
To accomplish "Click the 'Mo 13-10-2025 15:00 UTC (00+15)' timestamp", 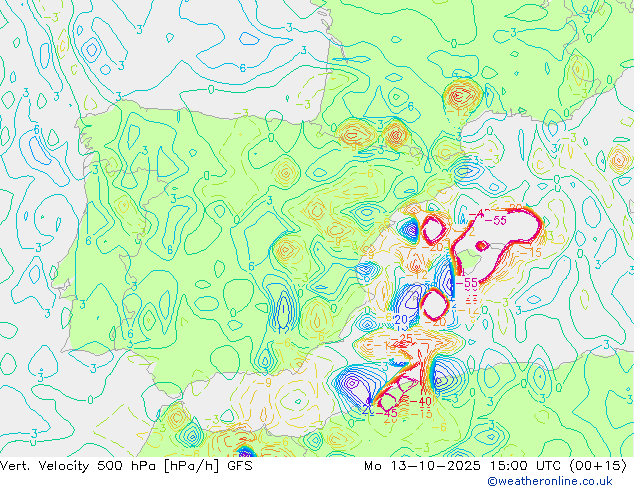I will point(495,466).
